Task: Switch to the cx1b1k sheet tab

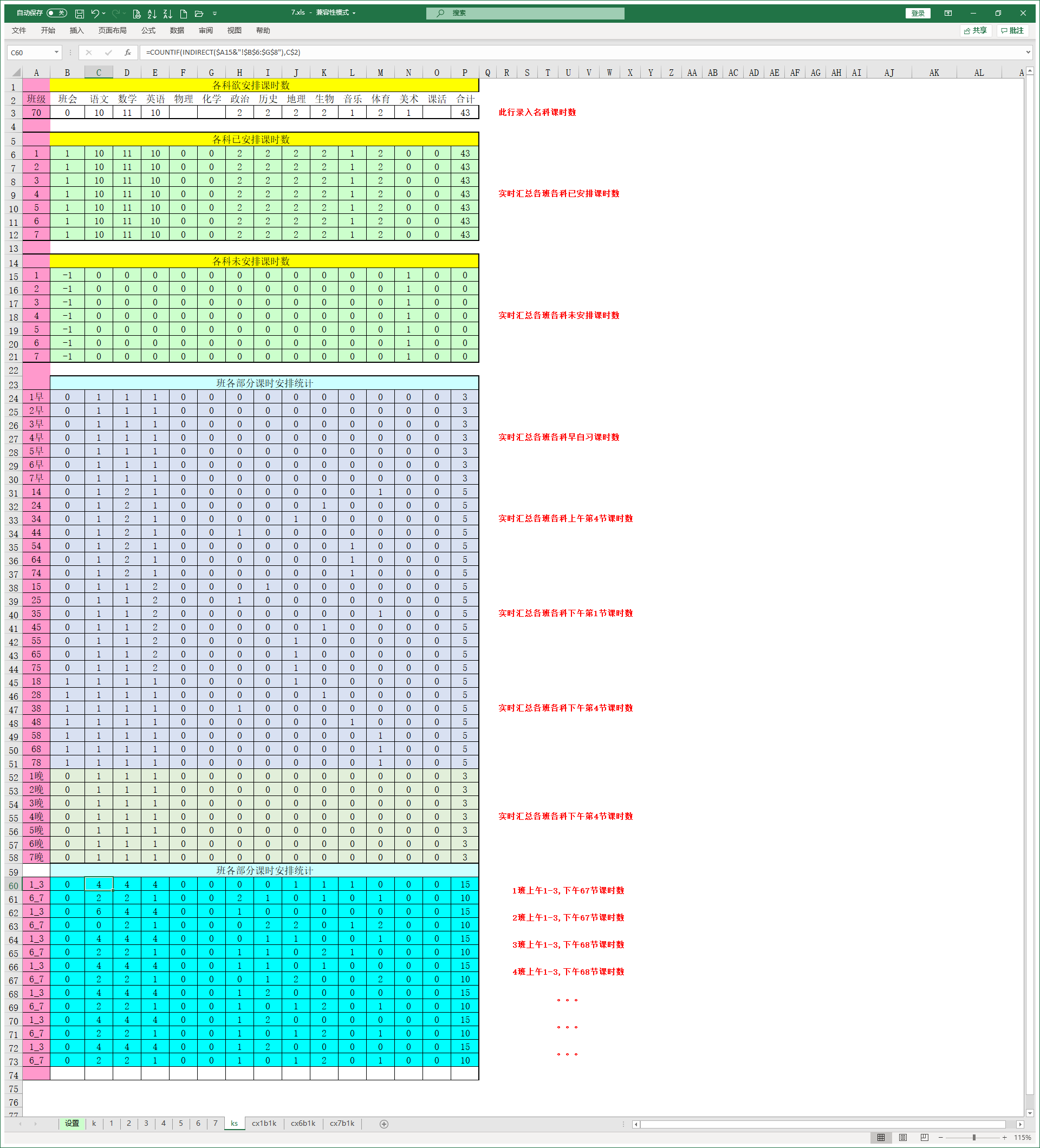Action: pos(264,1124)
